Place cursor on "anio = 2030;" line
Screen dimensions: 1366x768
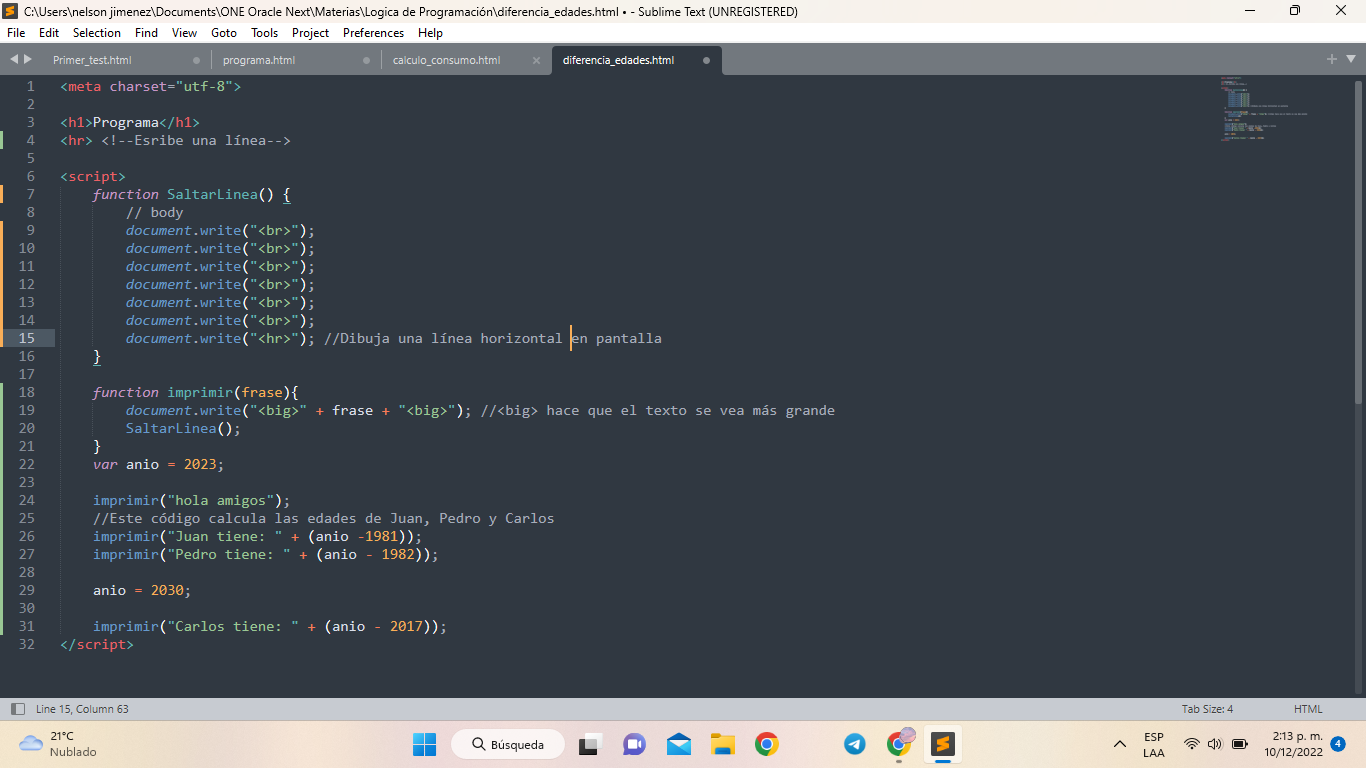click(142, 590)
